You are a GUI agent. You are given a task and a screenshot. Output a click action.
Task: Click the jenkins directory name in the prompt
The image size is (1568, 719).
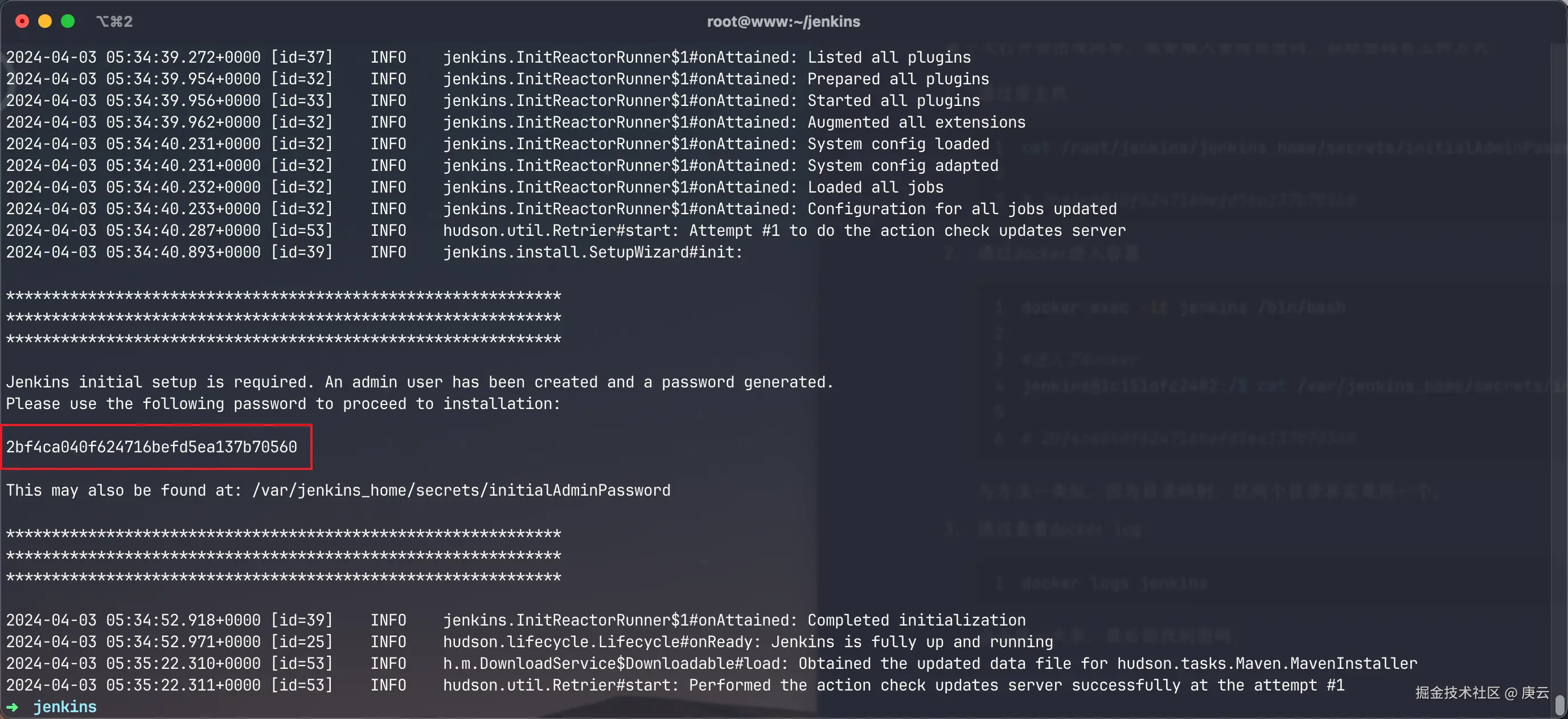pos(64,707)
